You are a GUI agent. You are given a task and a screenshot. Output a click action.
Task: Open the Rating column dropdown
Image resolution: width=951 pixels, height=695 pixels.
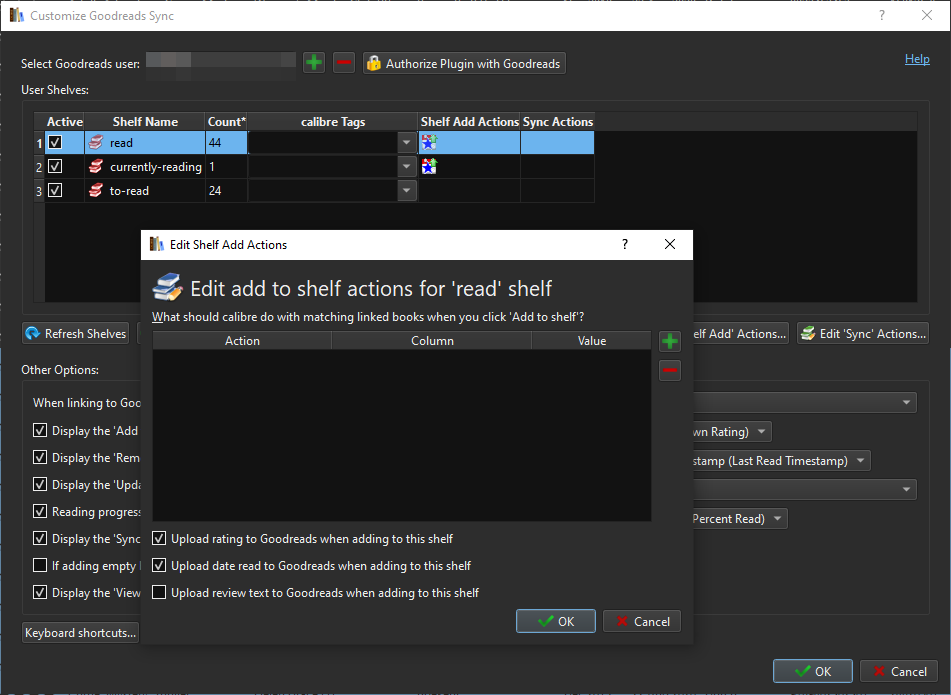(x=732, y=431)
